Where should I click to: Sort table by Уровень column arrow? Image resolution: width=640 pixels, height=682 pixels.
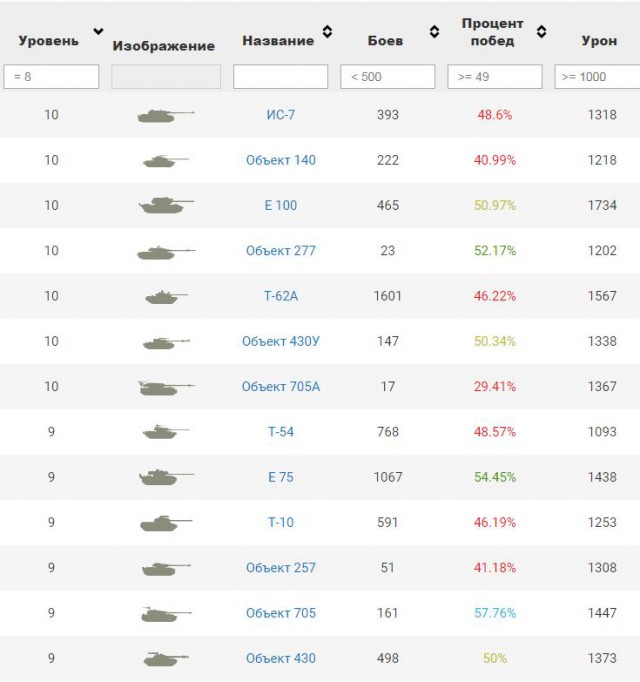pos(99,31)
